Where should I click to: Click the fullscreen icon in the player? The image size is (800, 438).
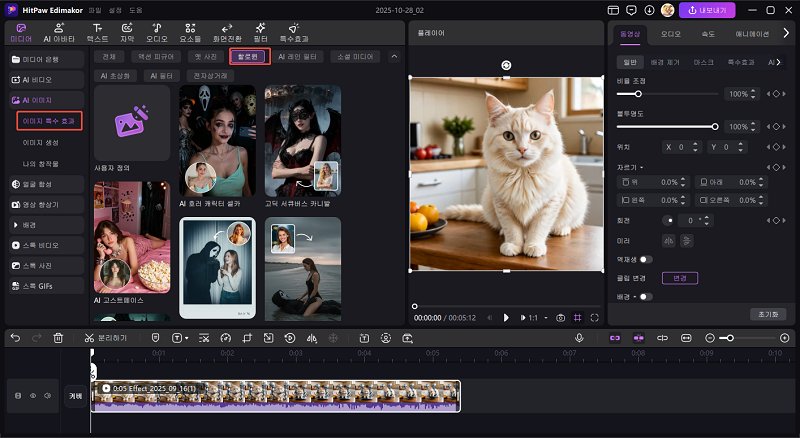pos(595,317)
